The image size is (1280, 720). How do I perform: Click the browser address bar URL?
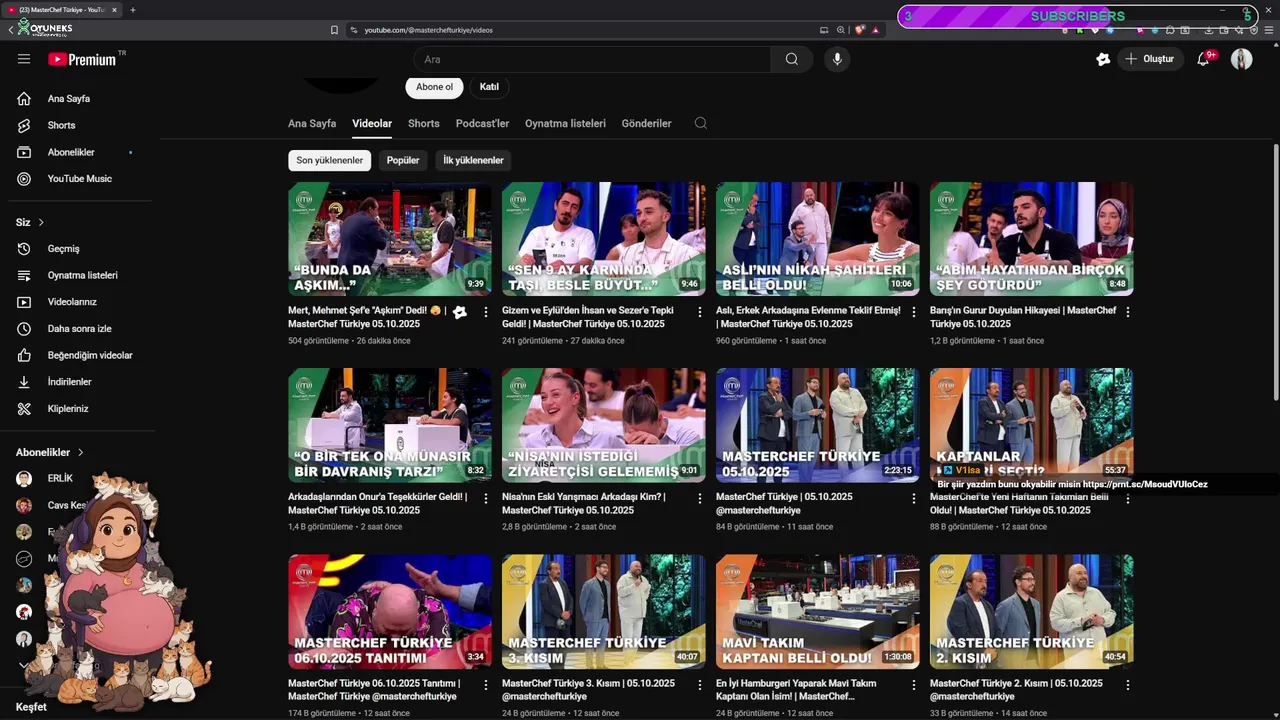click(x=428, y=30)
